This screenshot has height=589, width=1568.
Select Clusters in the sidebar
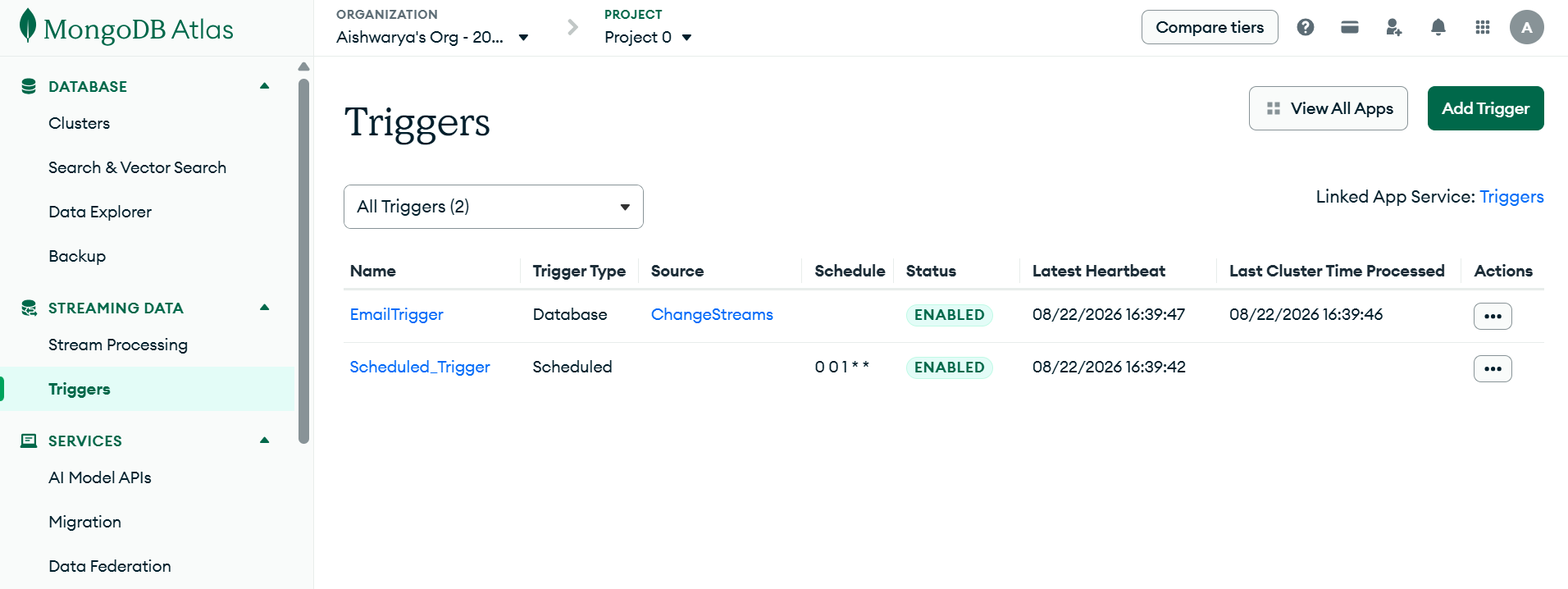79,123
